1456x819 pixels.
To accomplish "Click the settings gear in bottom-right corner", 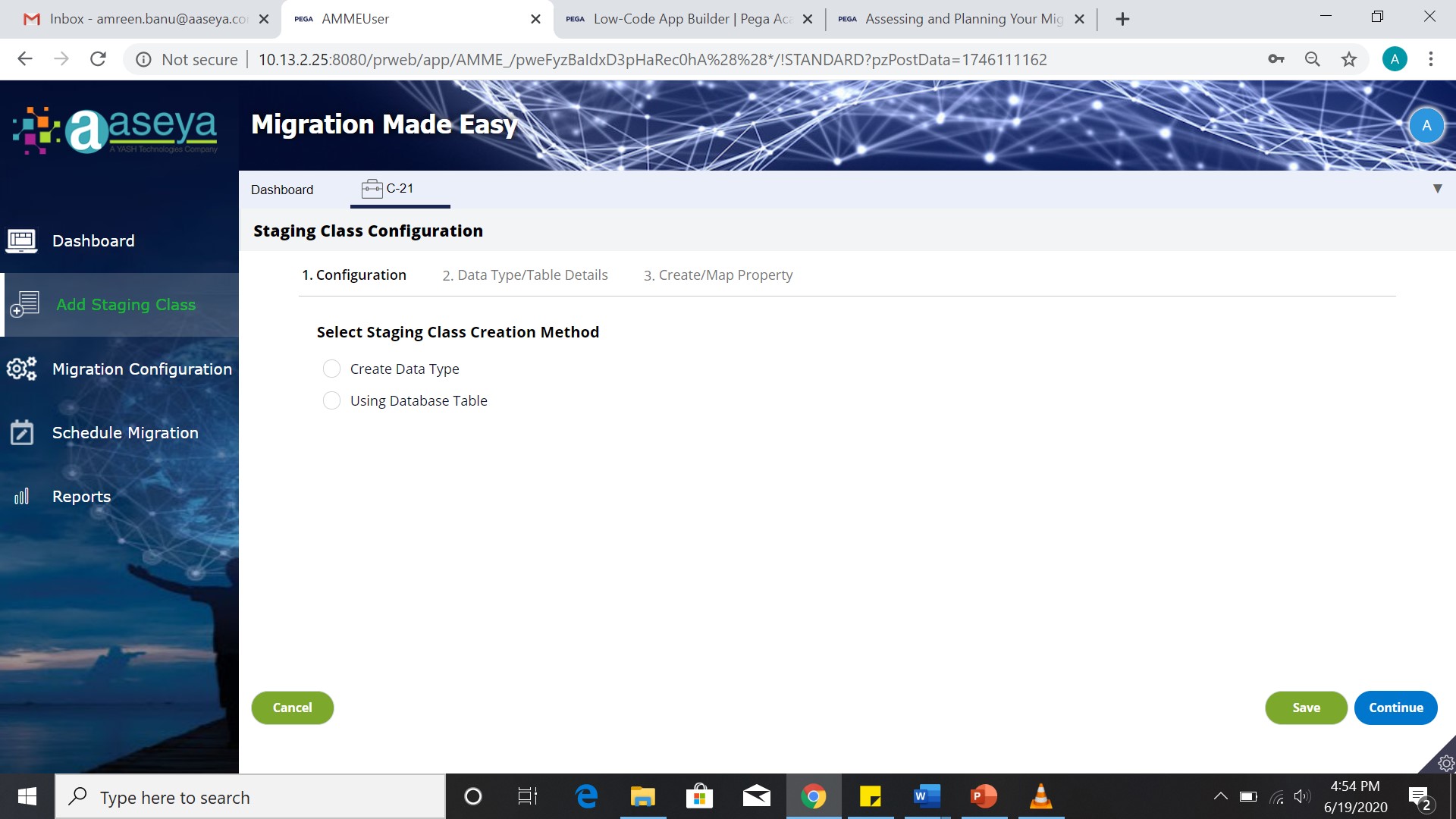I will (1445, 763).
